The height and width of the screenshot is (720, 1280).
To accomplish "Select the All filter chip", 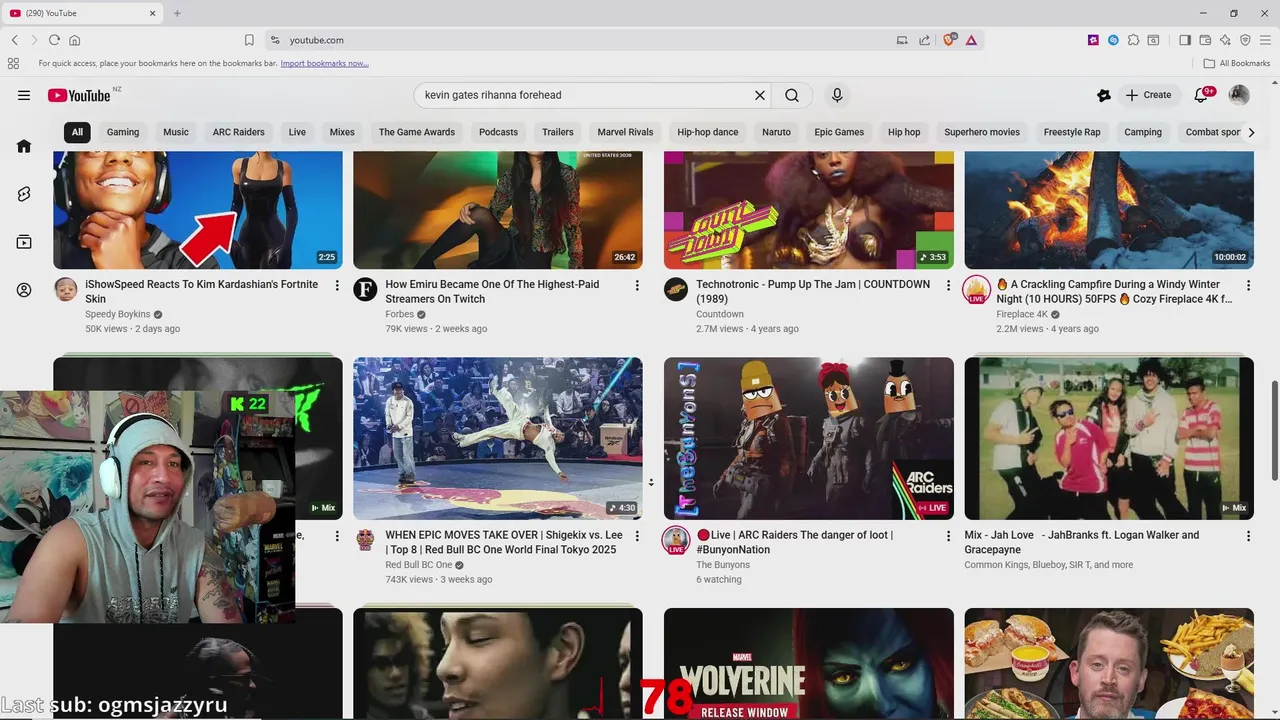I will [x=77, y=132].
